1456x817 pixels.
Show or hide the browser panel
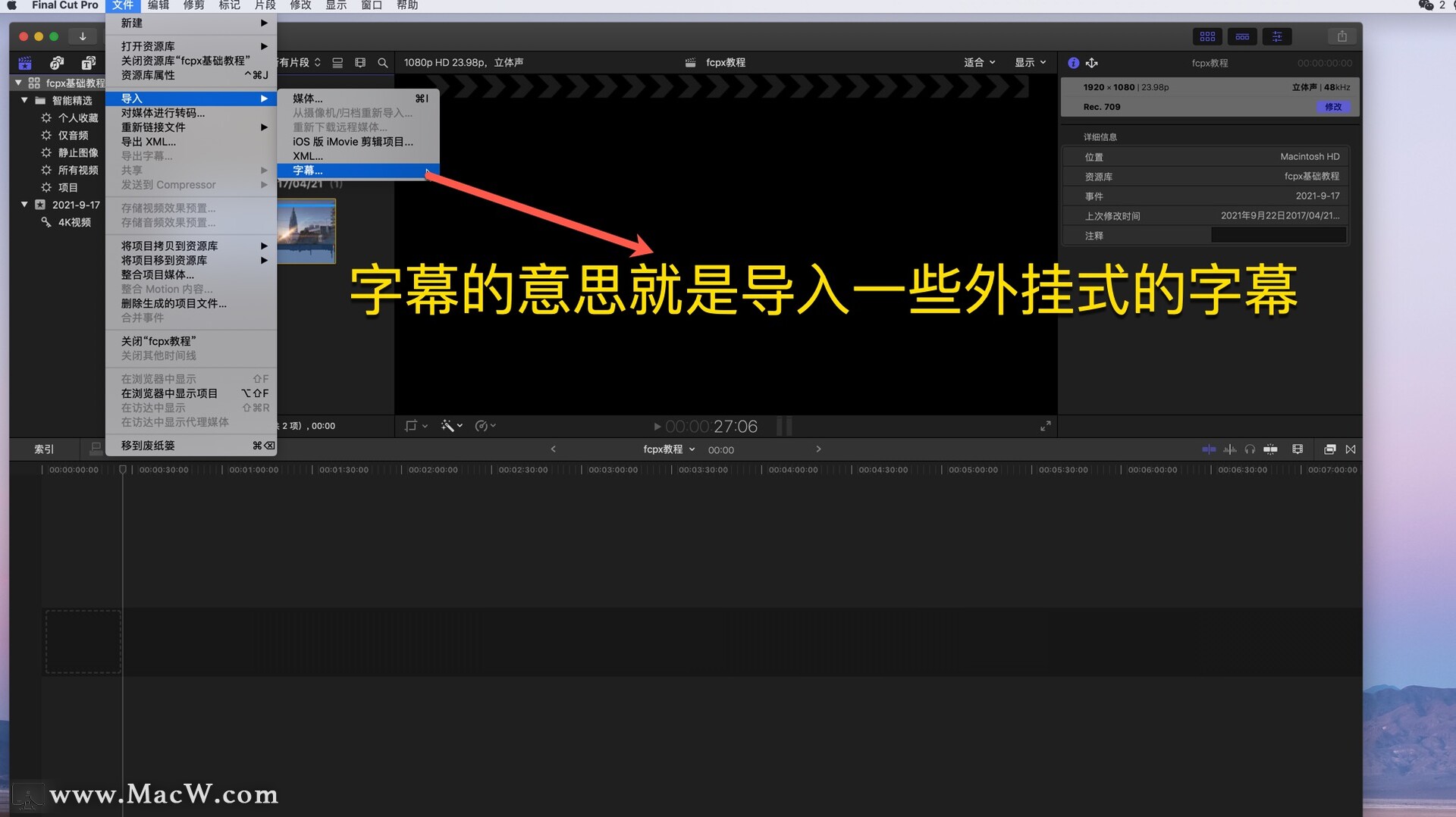pos(1207,36)
